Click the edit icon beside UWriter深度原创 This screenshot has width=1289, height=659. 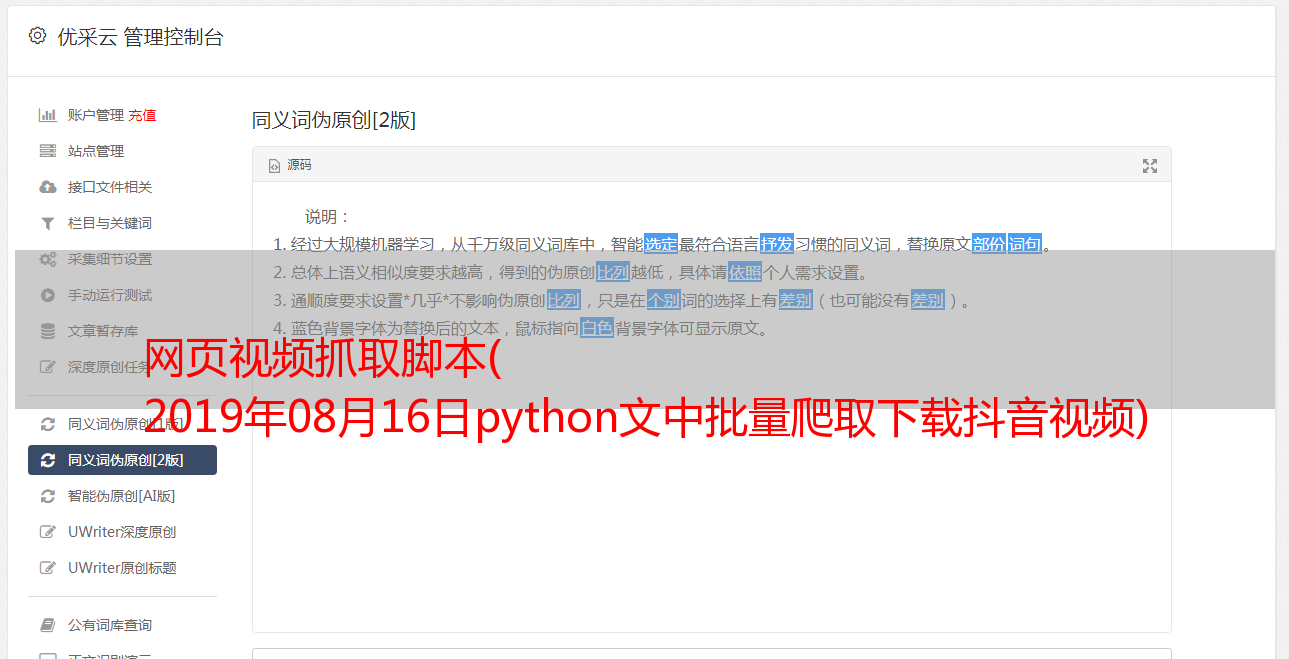coord(47,532)
